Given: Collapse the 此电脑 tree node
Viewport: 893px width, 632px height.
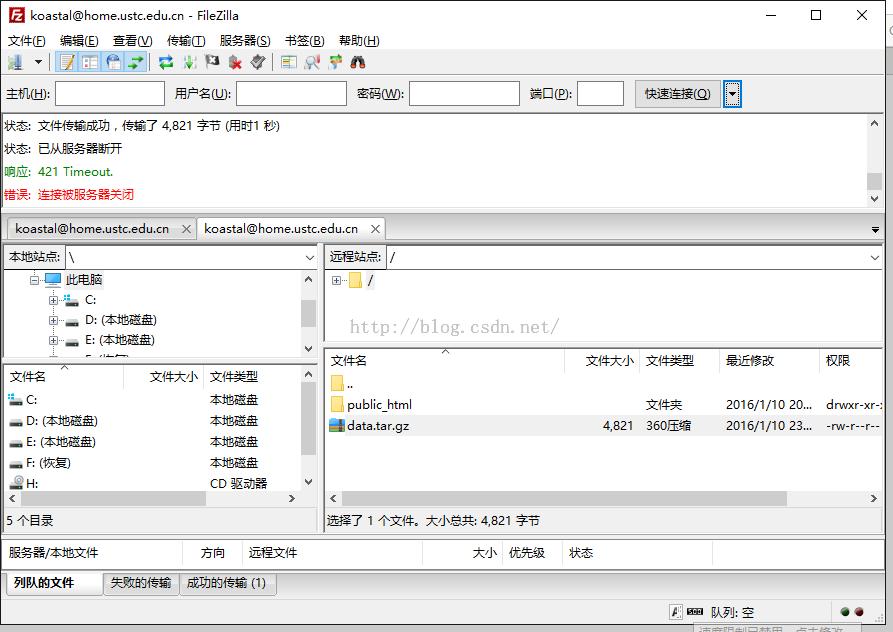Looking at the screenshot, I should pos(34,280).
